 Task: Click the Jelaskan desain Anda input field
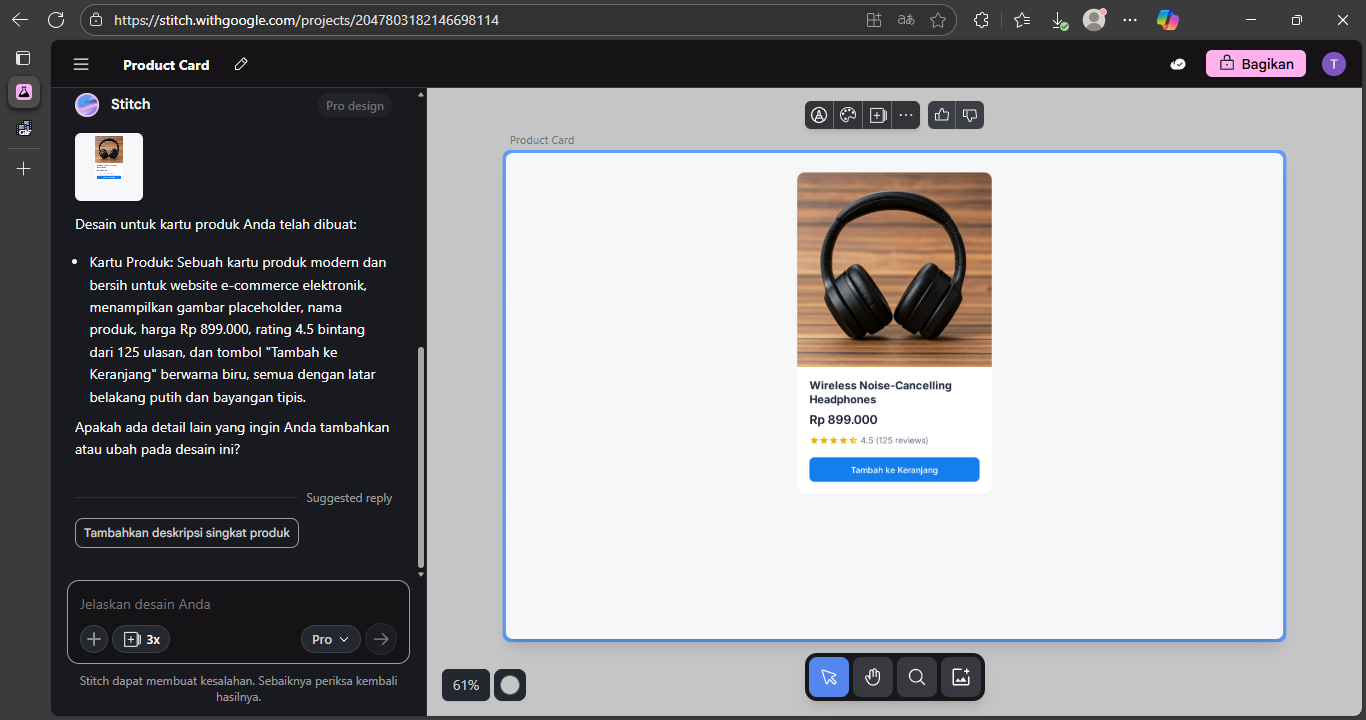click(238, 604)
